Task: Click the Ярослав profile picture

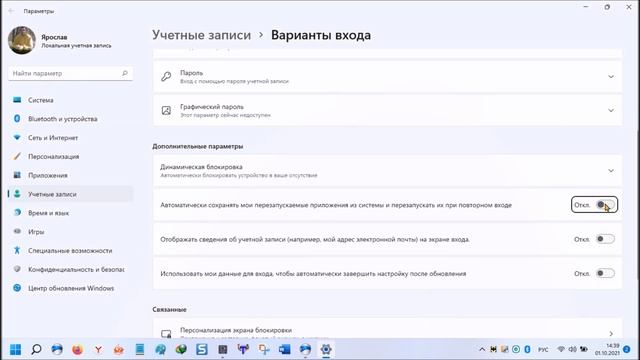Action: pos(22,40)
